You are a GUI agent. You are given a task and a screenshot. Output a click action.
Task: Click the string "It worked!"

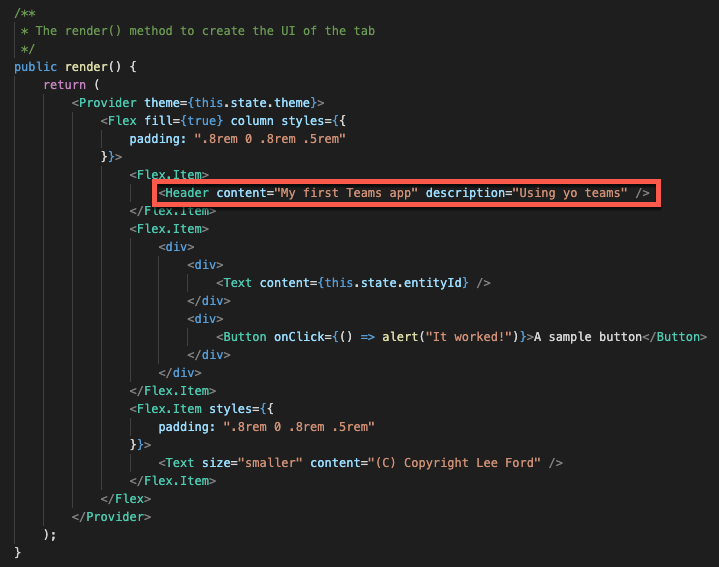coord(469,337)
